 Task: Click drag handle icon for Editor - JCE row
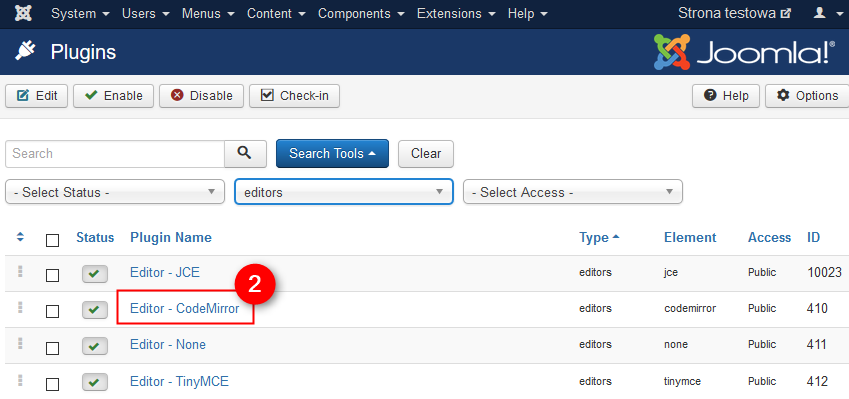pyautogui.click(x=21, y=271)
